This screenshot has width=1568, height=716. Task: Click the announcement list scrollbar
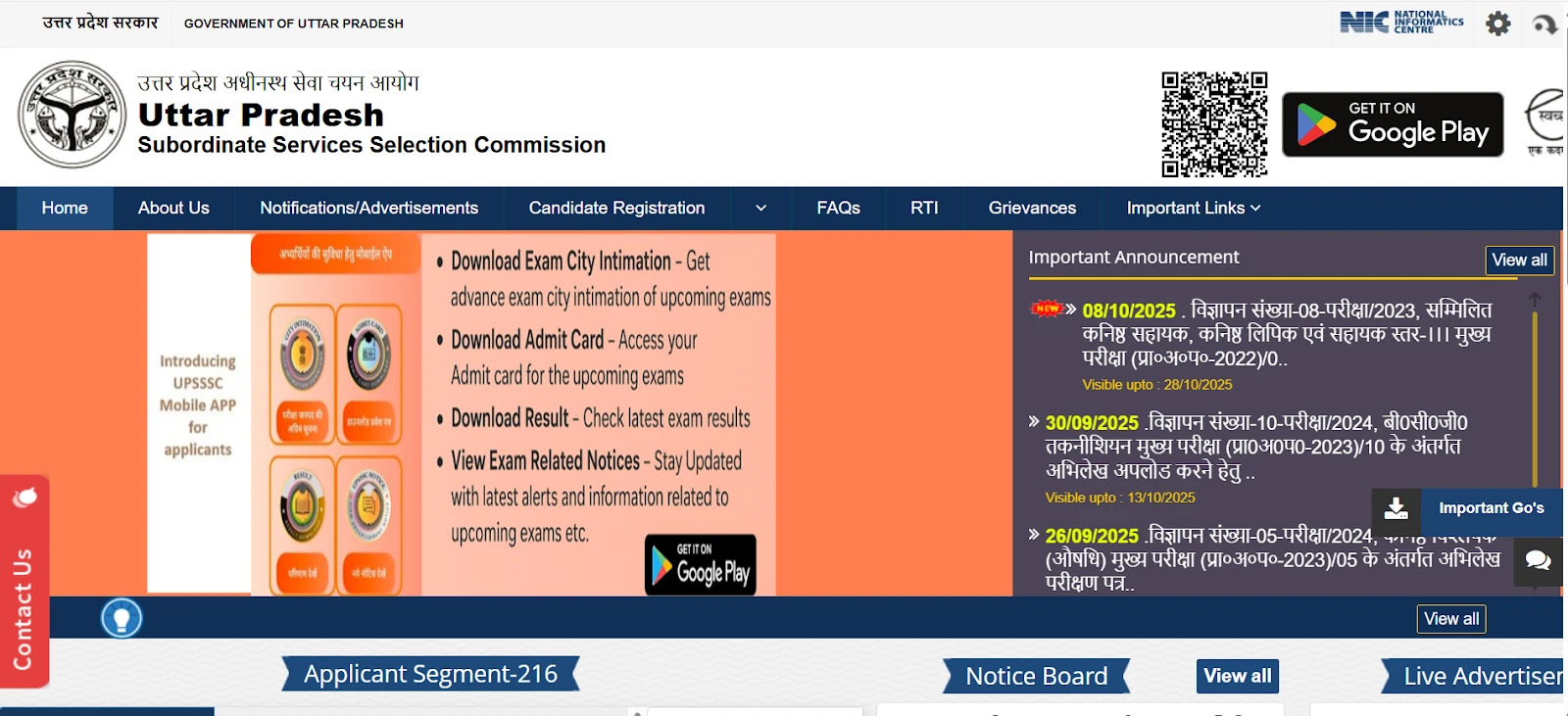coord(1535,392)
